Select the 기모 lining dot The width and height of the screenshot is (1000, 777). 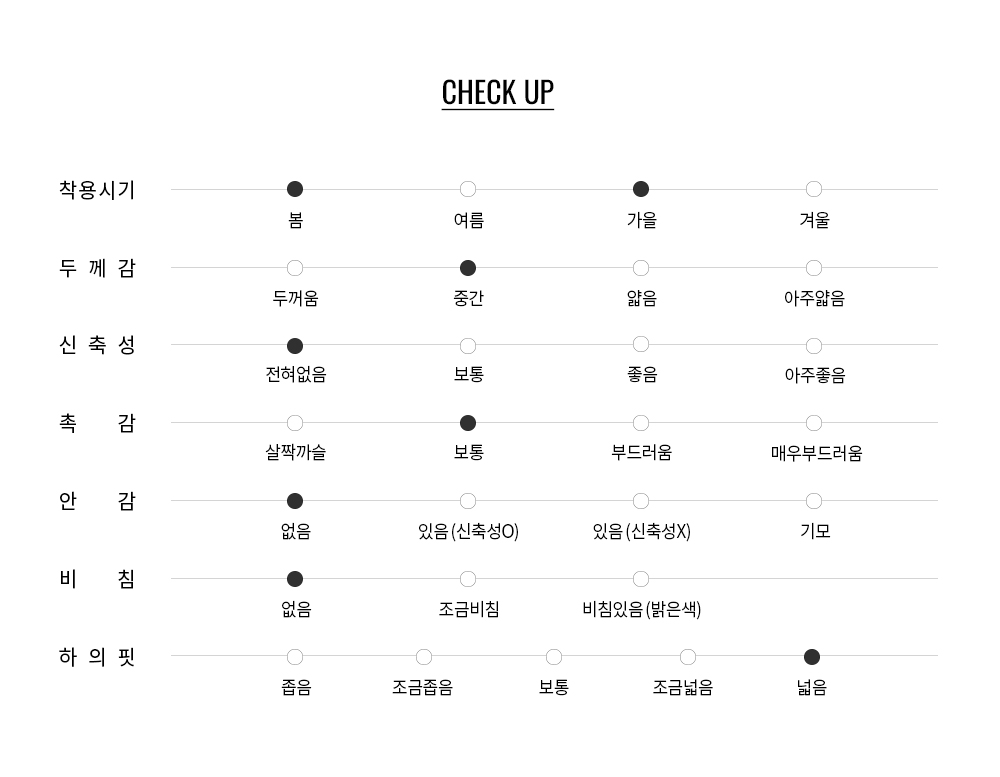pos(814,501)
